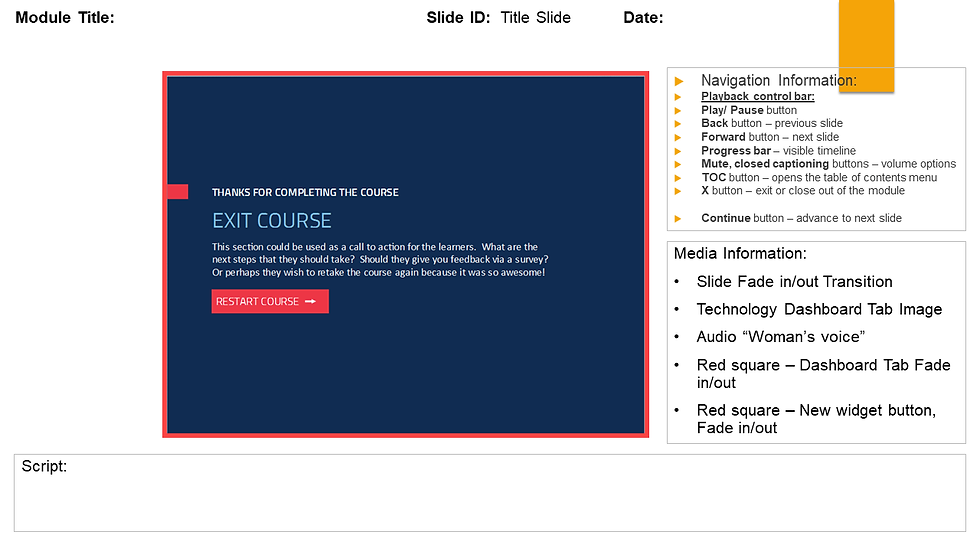Click 'Continue button – advance to next slide'
The image size is (980, 551).
(x=801, y=218)
